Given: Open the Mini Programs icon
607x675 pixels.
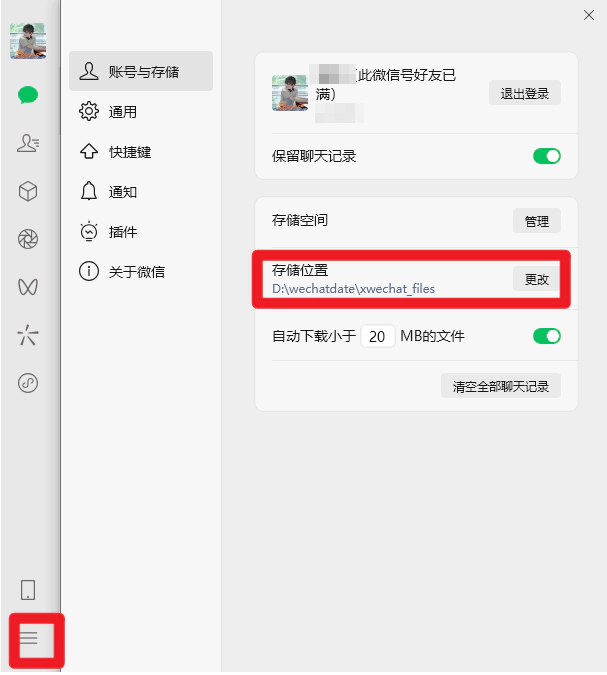Looking at the screenshot, I should pos(28,383).
